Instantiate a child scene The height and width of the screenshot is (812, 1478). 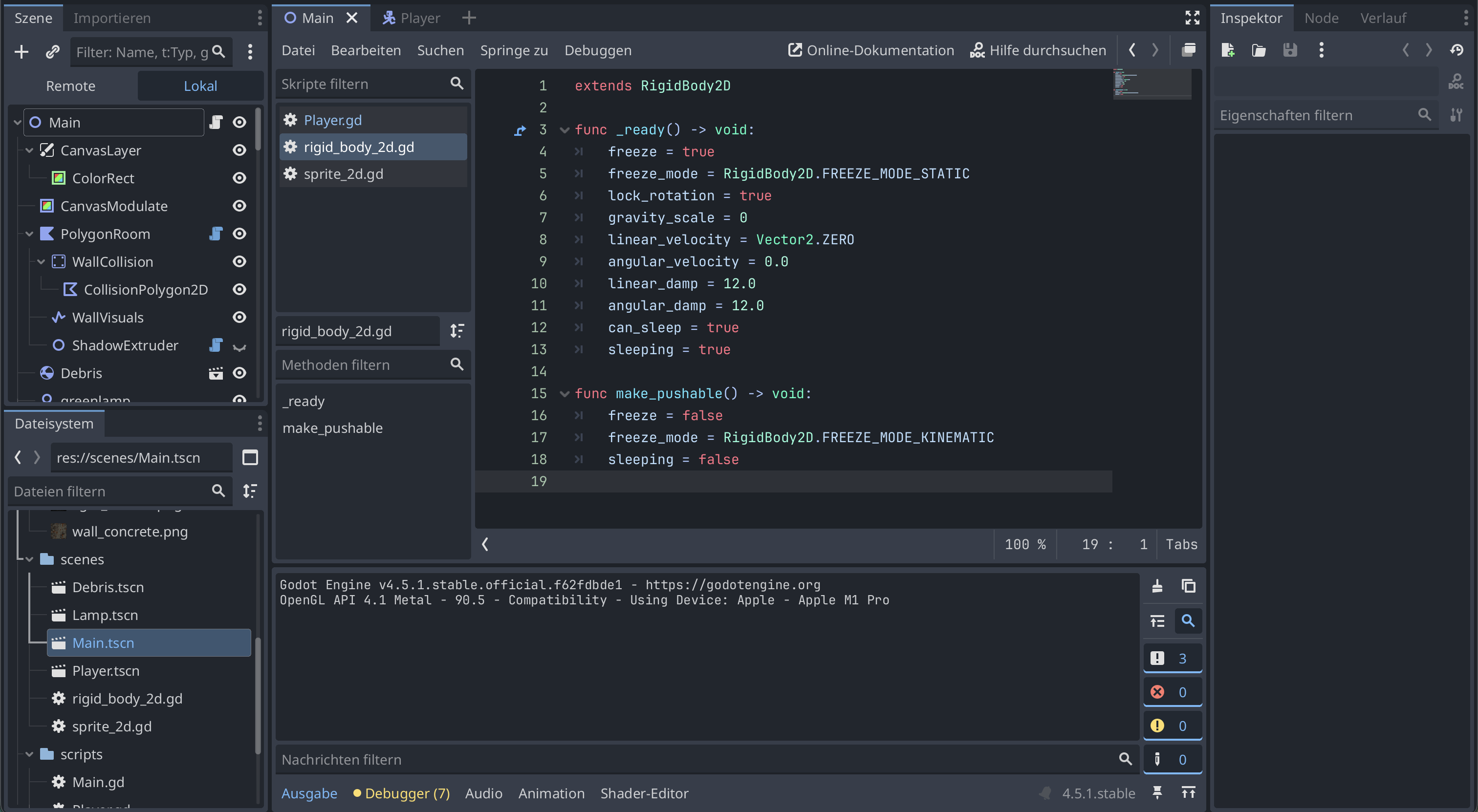tap(52, 52)
